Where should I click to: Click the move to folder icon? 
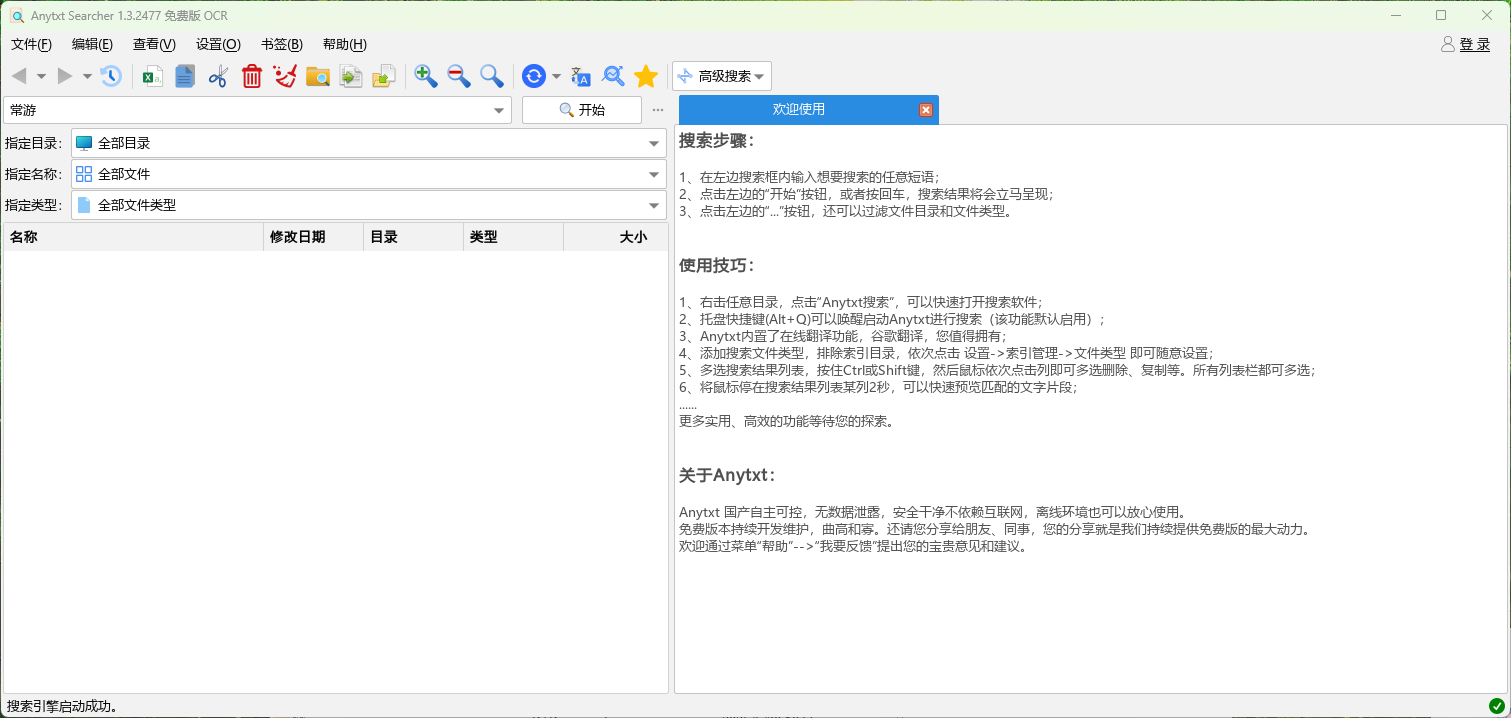(x=384, y=76)
